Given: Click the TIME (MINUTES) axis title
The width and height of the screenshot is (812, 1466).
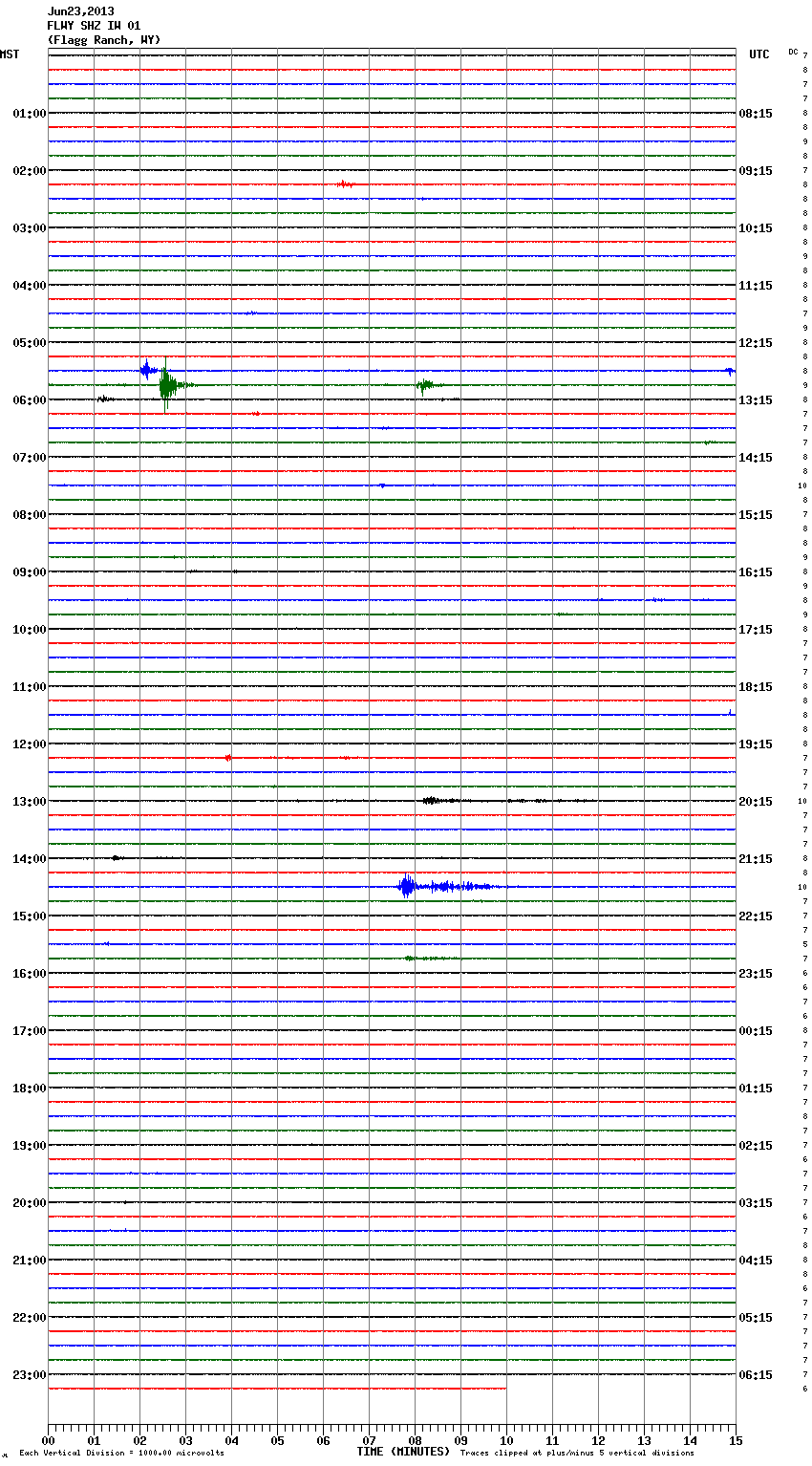Looking at the screenshot, I should point(403,1451).
